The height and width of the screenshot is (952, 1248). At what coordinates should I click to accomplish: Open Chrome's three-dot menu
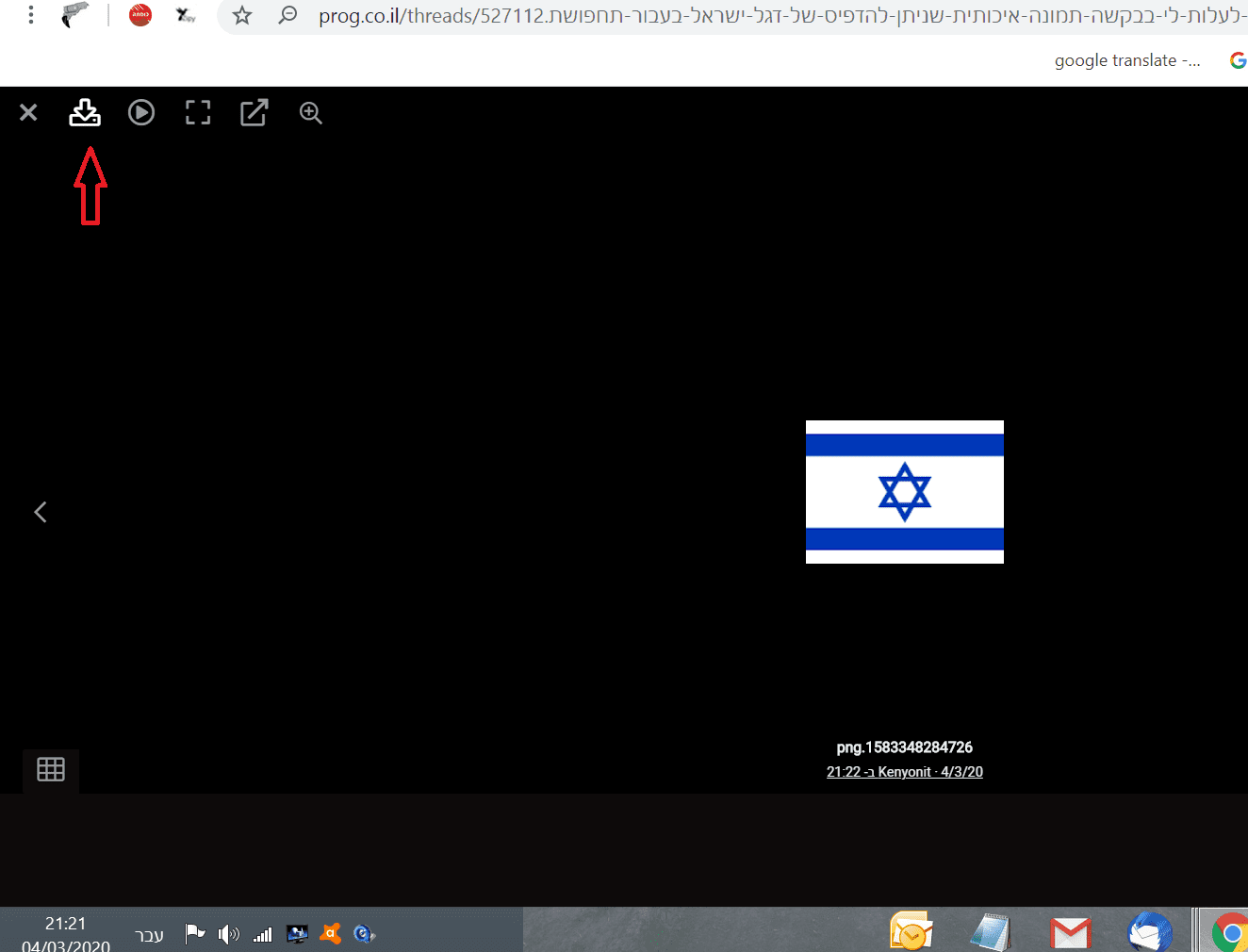pos(31,15)
